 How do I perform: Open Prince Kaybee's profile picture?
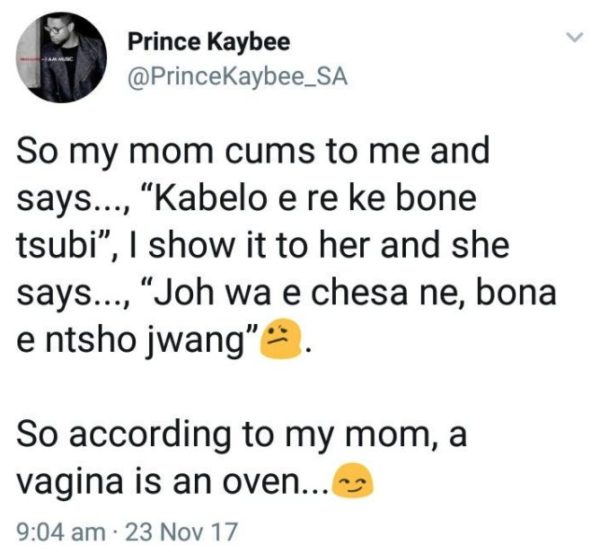pyautogui.click(x=62, y=57)
